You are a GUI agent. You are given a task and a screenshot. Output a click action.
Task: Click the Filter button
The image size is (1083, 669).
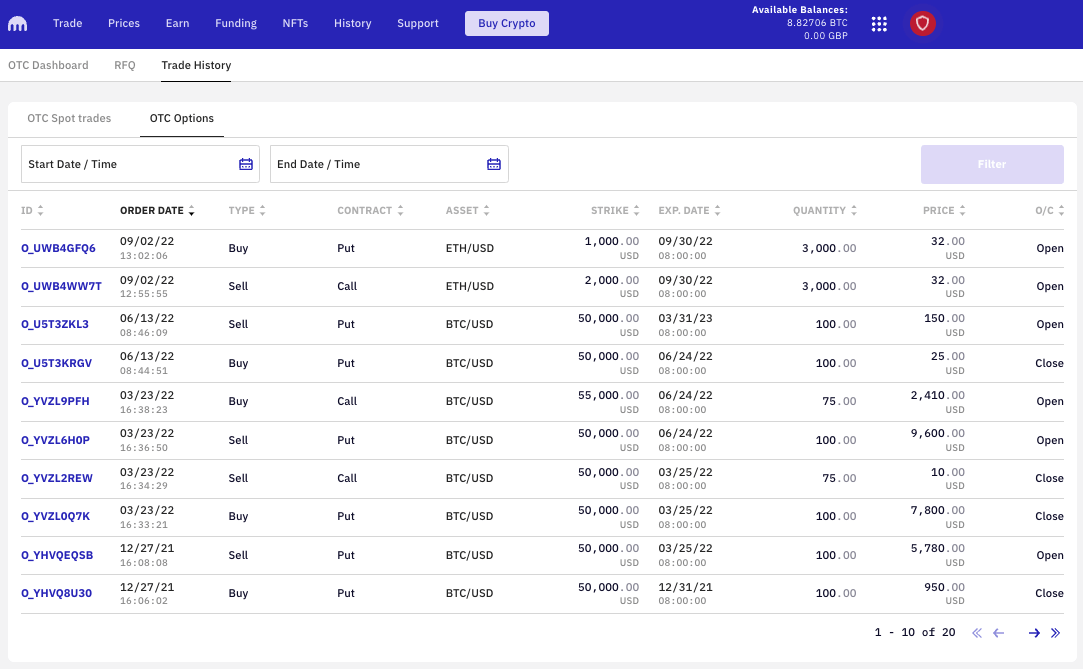pyautogui.click(x=992, y=164)
